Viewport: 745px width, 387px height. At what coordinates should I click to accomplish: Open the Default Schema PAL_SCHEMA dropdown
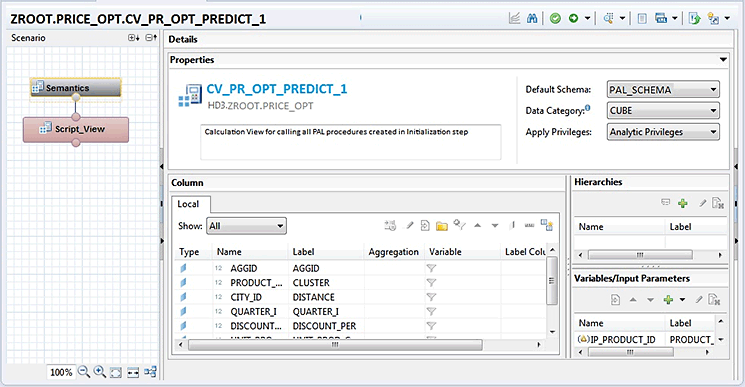click(x=663, y=90)
